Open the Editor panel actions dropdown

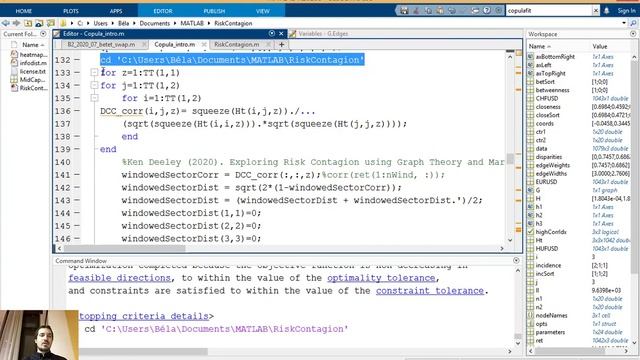272,33
